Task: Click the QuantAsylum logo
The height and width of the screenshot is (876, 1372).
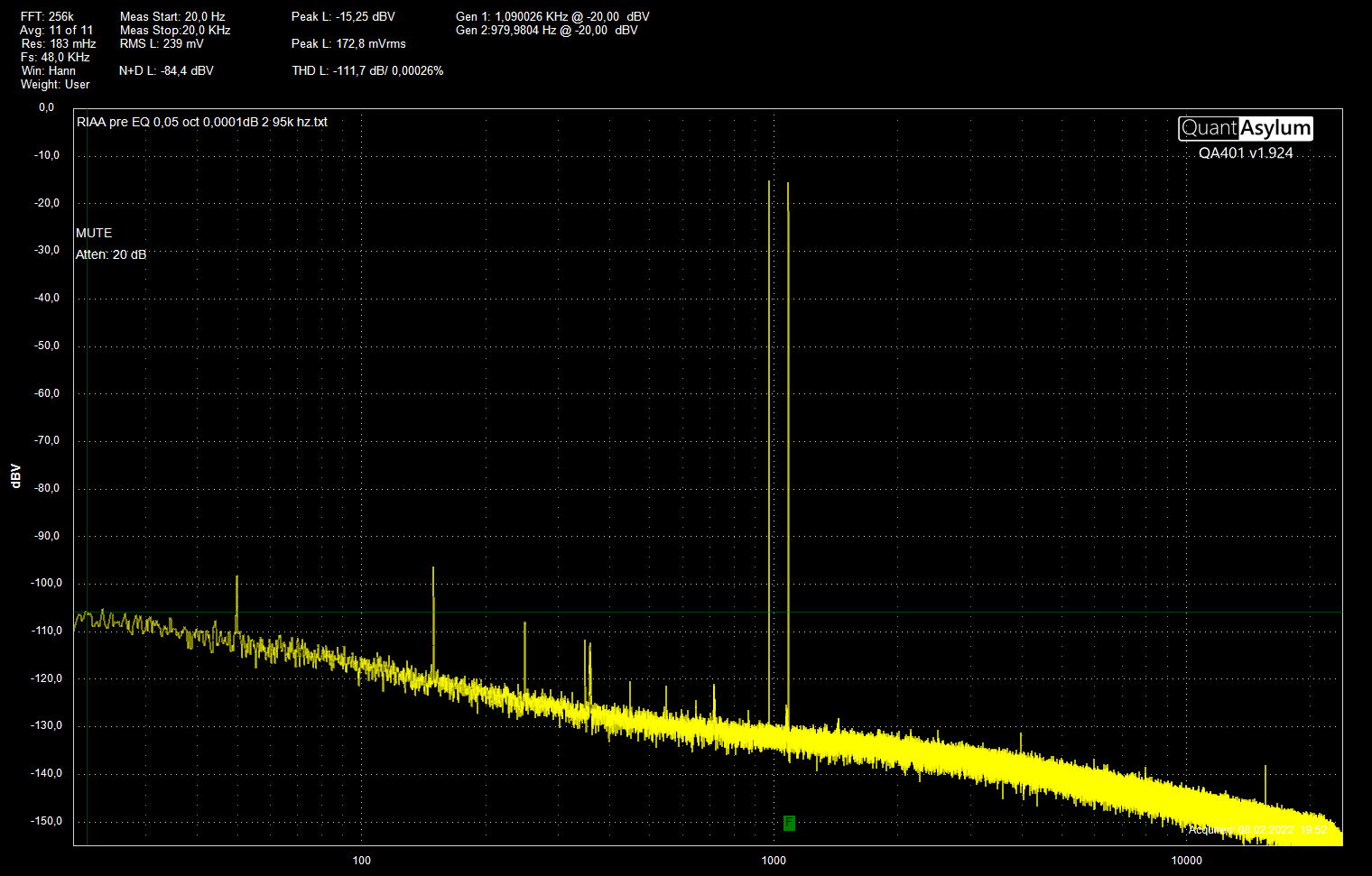Action: click(x=1245, y=129)
